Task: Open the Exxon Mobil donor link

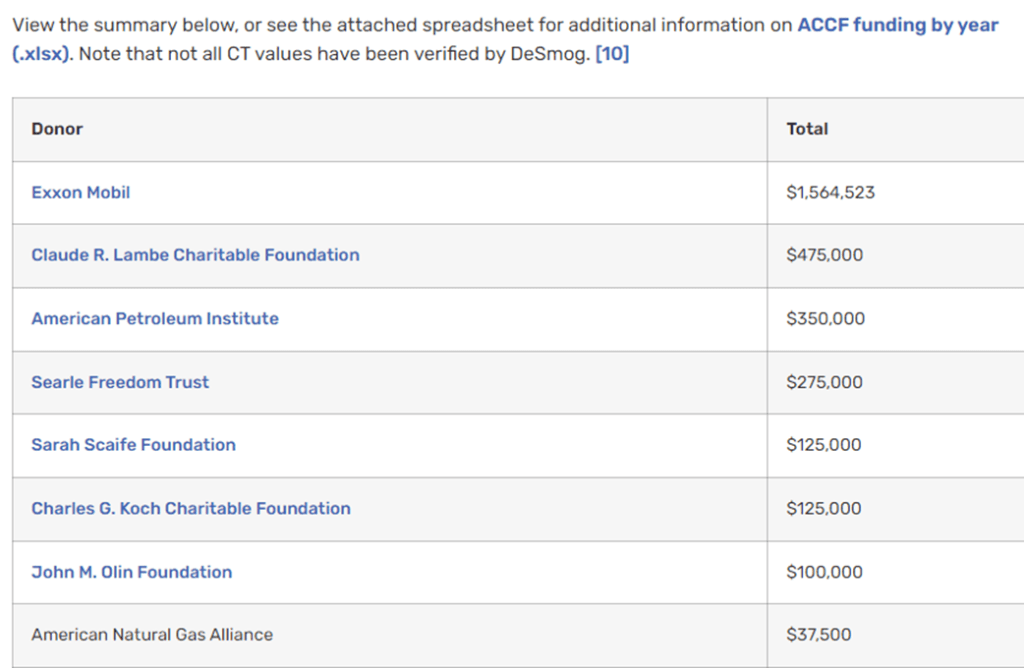Action: [81, 192]
